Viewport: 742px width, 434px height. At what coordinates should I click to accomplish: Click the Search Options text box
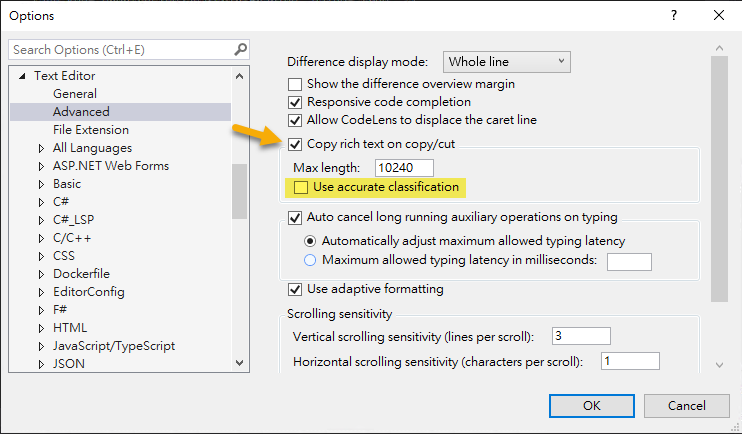tap(120, 49)
